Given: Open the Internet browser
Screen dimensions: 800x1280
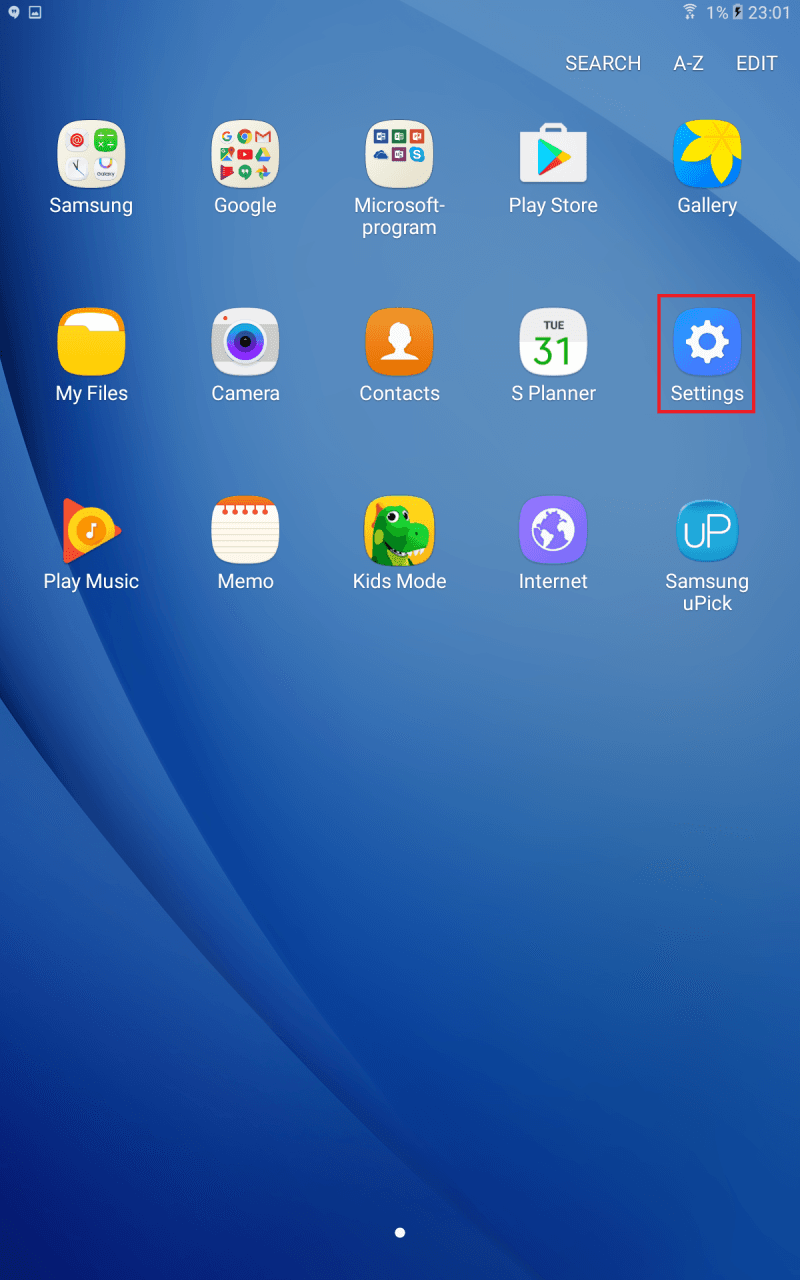Looking at the screenshot, I should click(x=553, y=531).
